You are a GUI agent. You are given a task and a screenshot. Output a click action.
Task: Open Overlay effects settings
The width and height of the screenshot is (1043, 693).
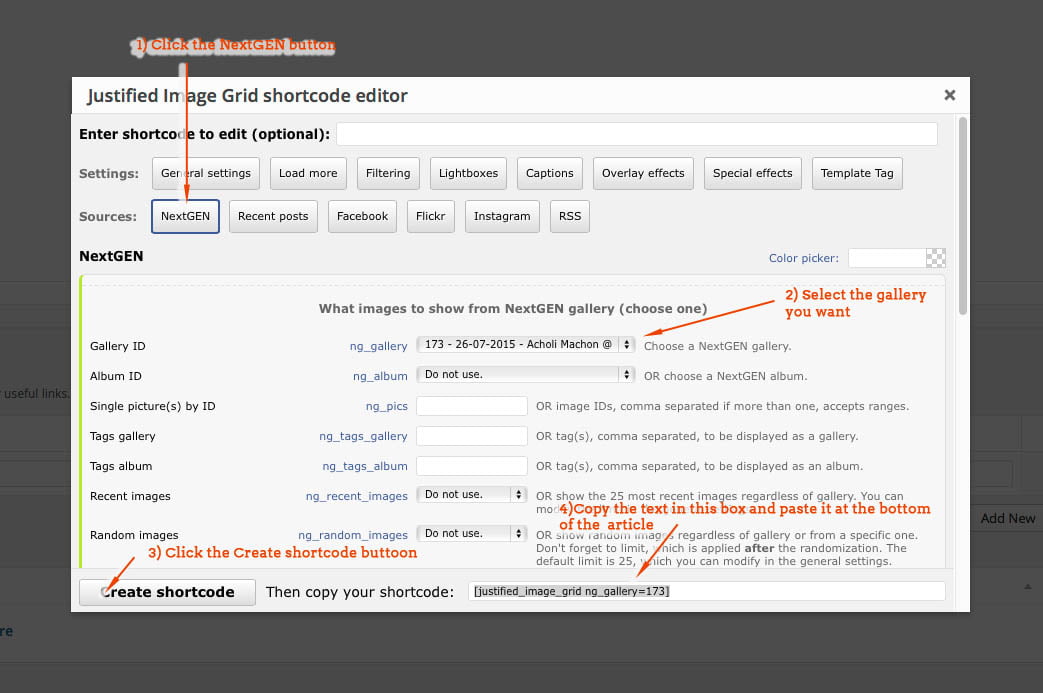[x=643, y=173]
